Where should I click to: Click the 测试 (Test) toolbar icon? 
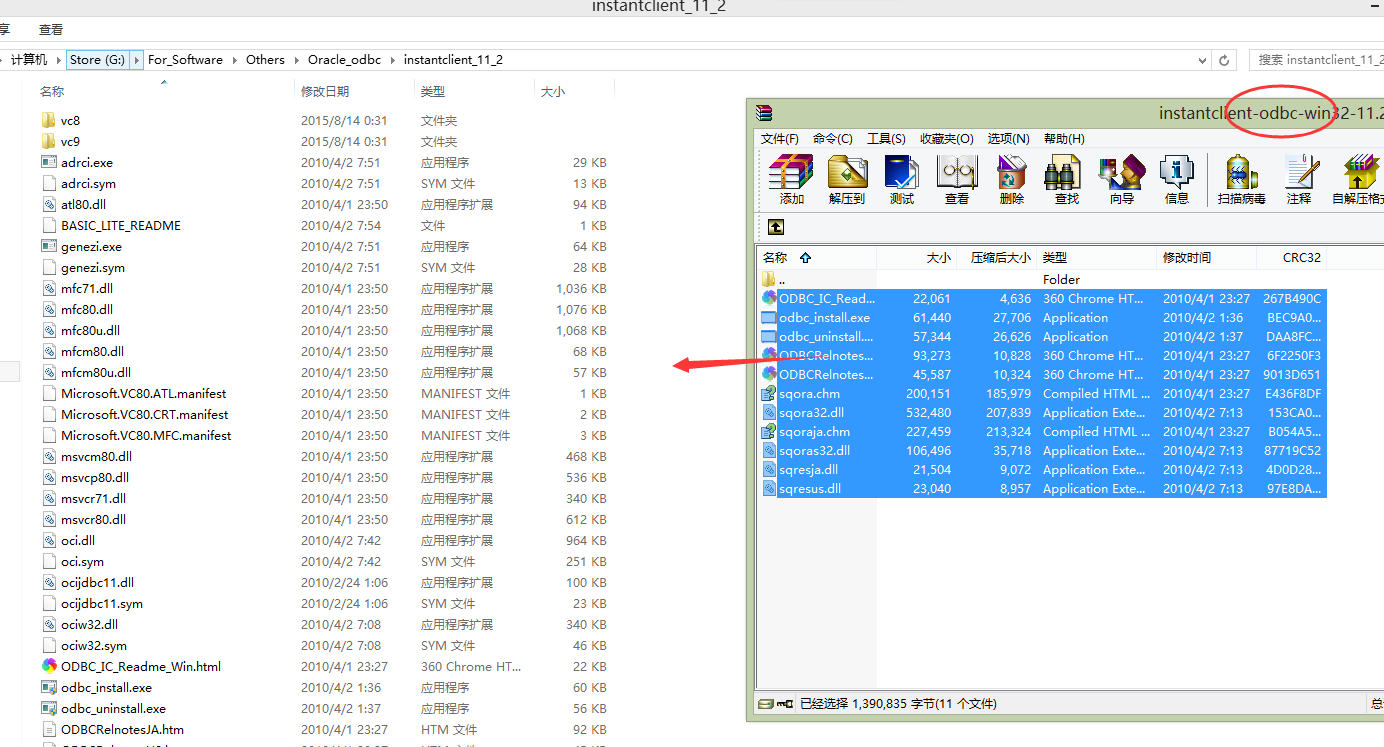tap(901, 172)
